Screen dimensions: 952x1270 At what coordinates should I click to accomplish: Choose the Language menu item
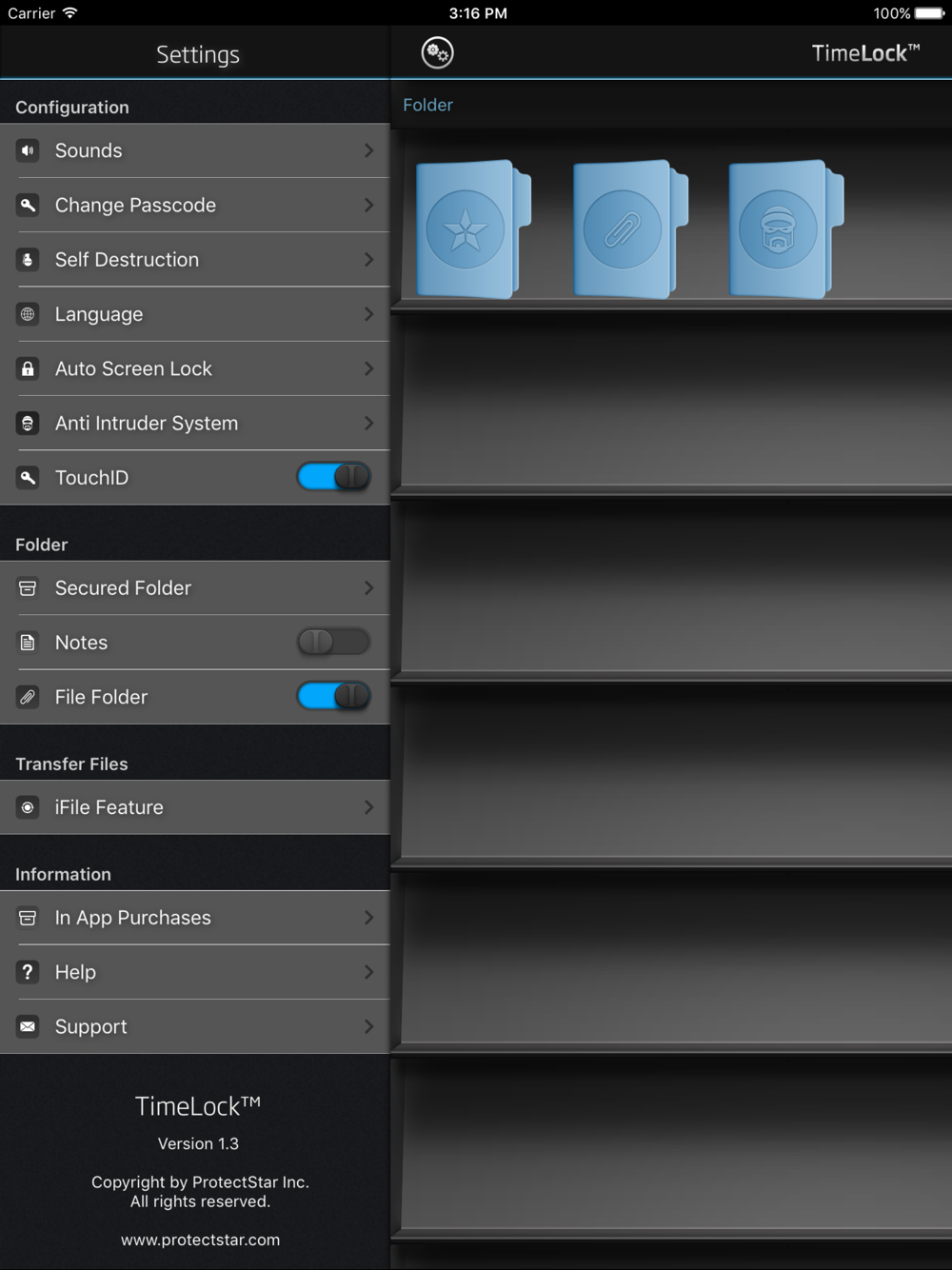click(195, 314)
